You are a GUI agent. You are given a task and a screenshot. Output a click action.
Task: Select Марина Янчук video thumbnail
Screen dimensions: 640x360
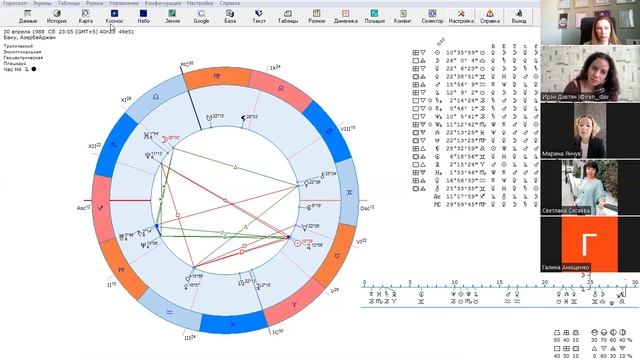tap(590, 130)
